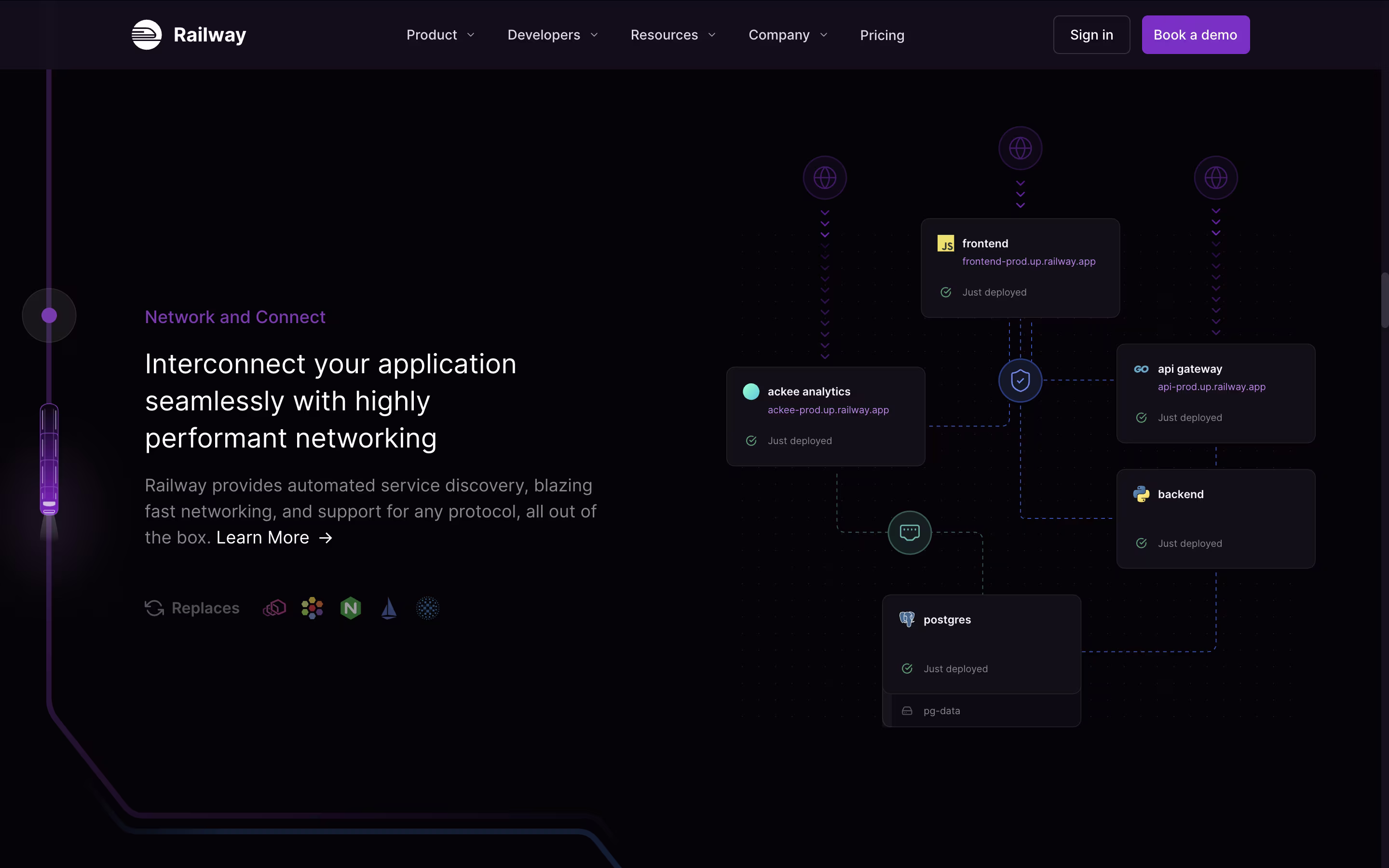The height and width of the screenshot is (868, 1389).
Task: Click the NGINX logo in Replaces row
Action: (351, 608)
